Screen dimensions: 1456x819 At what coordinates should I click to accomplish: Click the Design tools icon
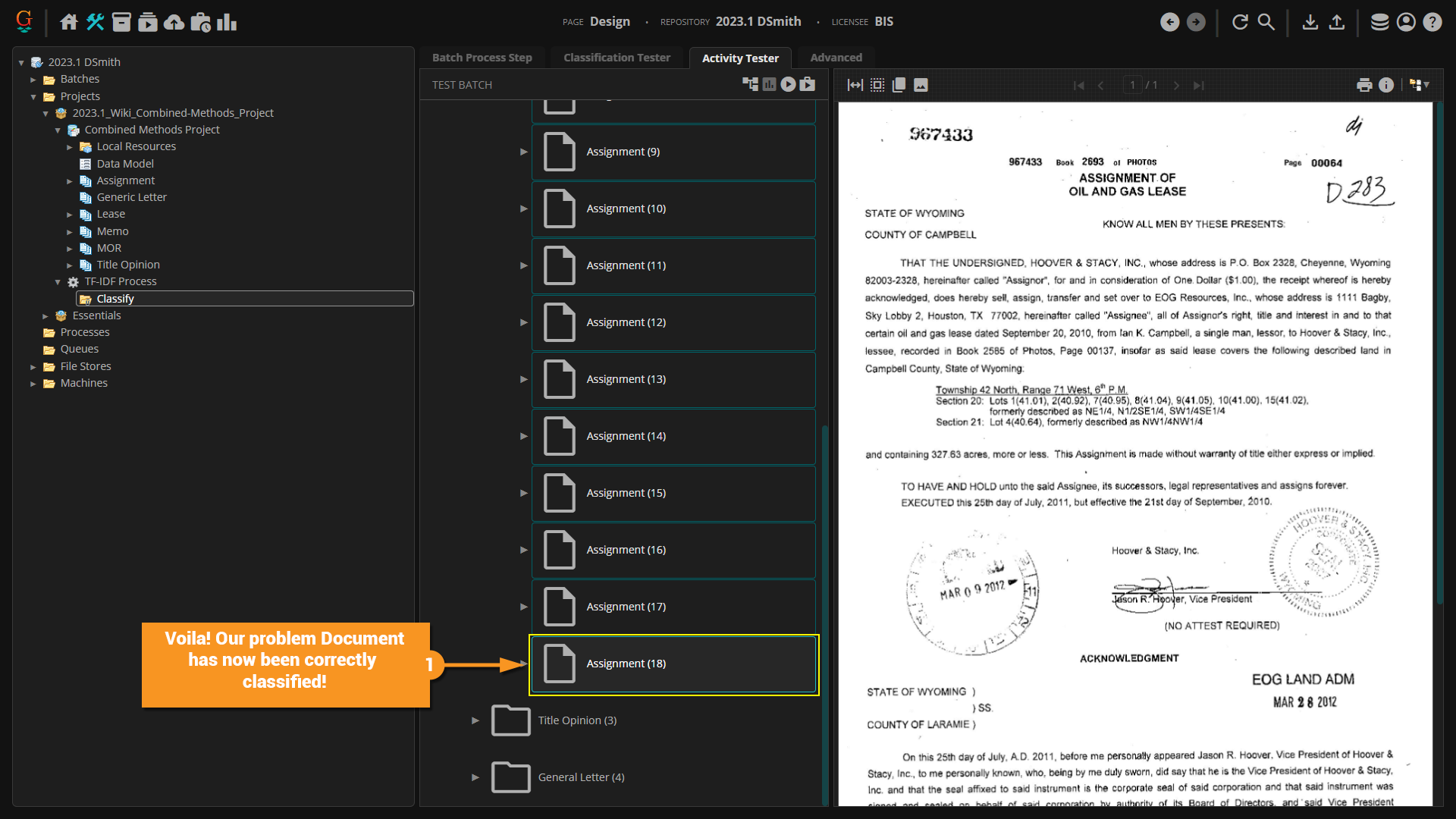(x=96, y=22)
